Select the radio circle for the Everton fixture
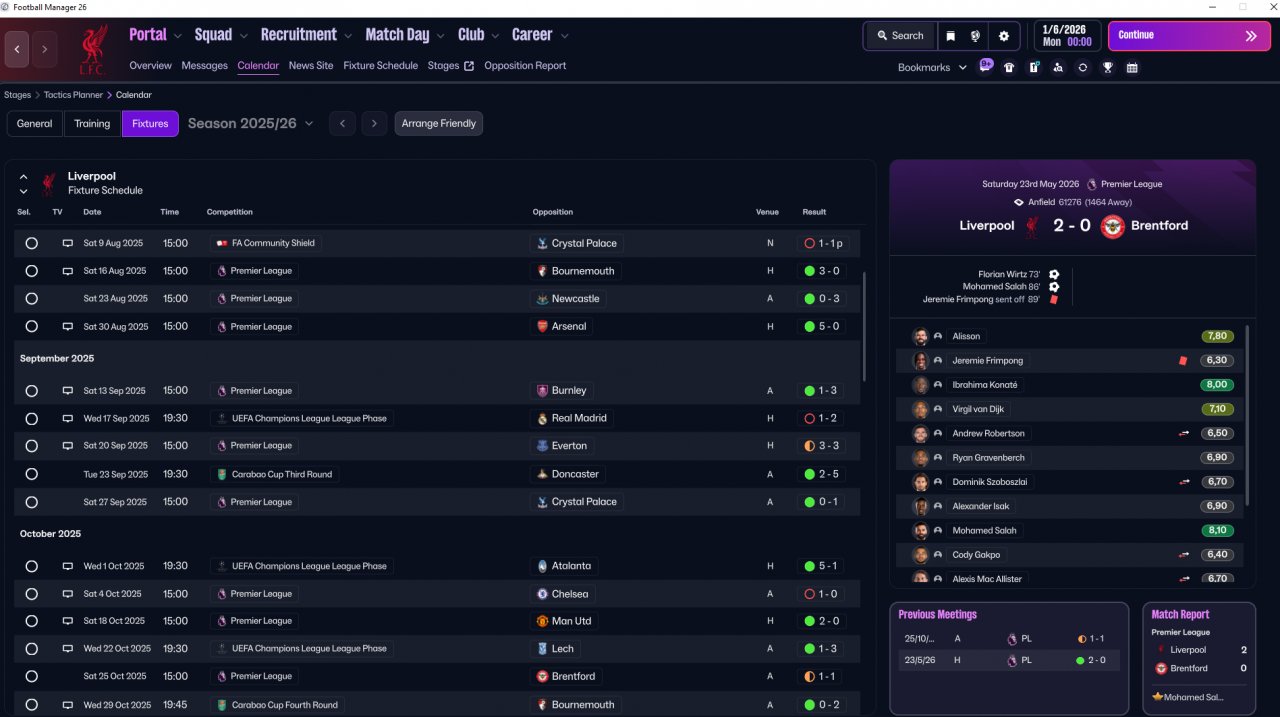Viewport: 1280px width, 717px height. (31, 446)
